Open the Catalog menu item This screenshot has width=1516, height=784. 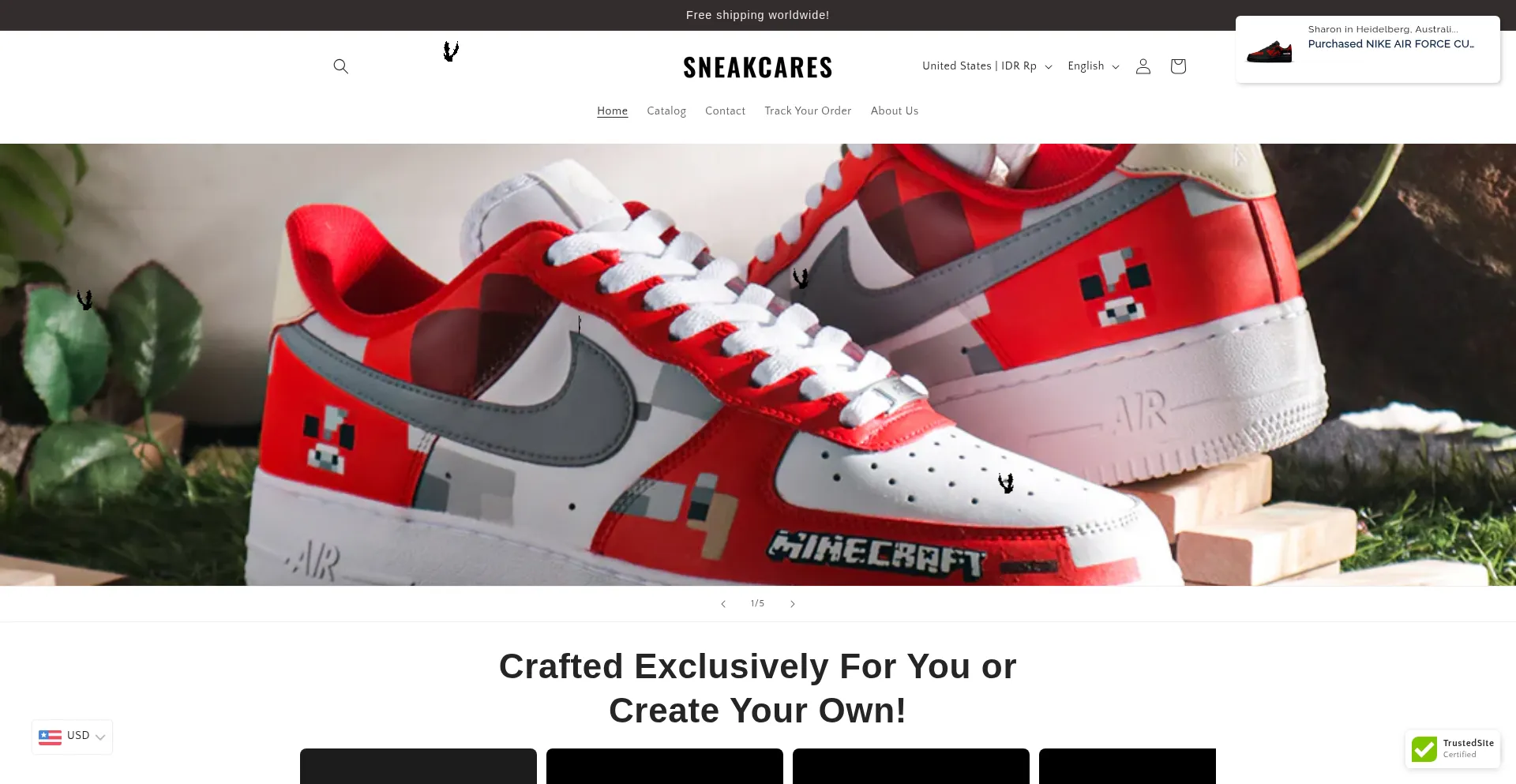666,111
